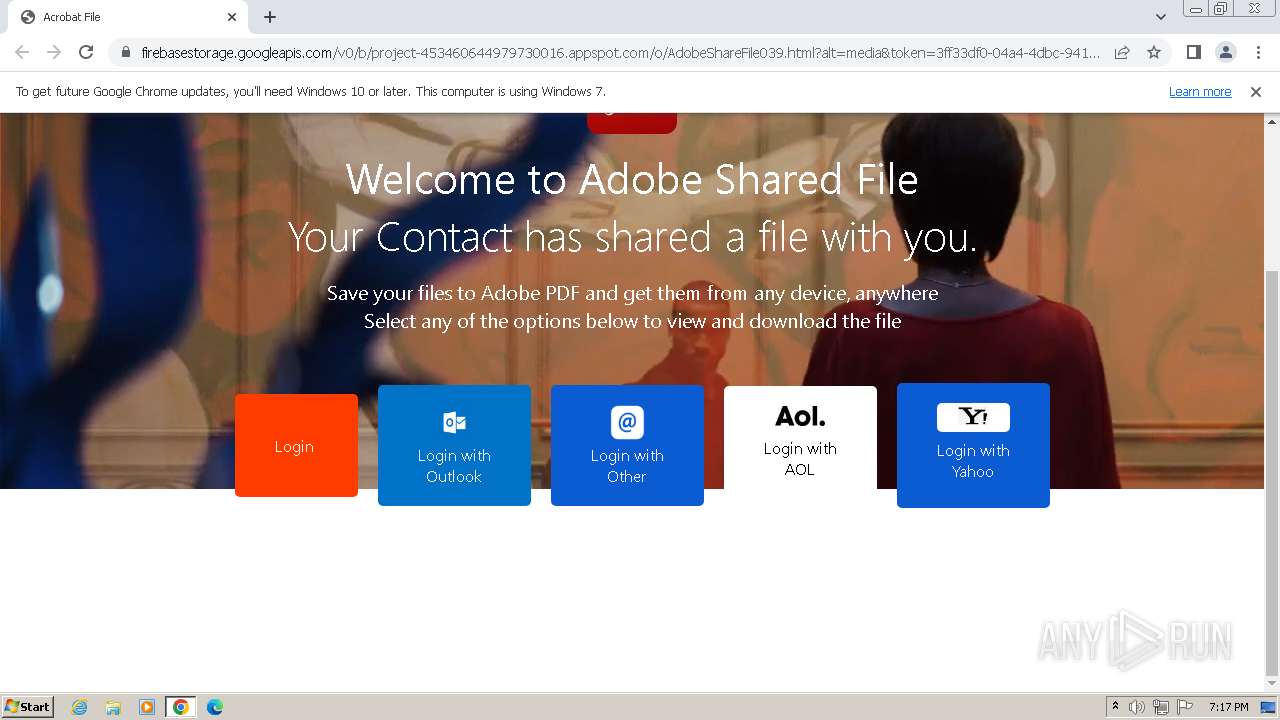This screenshot has height=720, width=1280.
Task: Click the address bar URL
Action: (x=620, y=52)
